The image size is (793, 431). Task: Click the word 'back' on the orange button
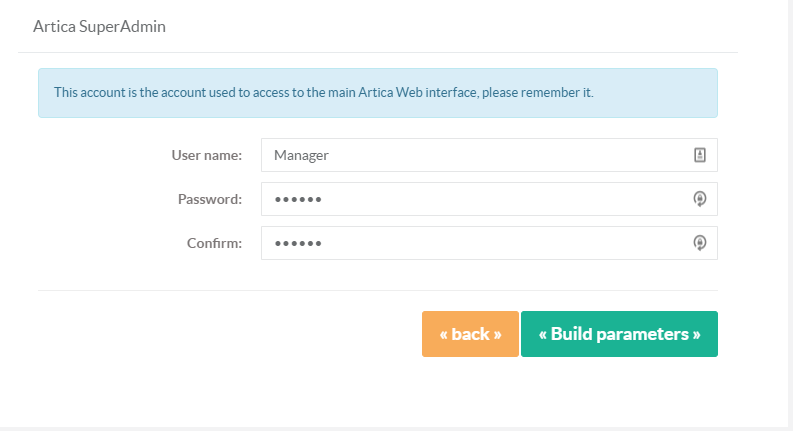click(470, 334)
